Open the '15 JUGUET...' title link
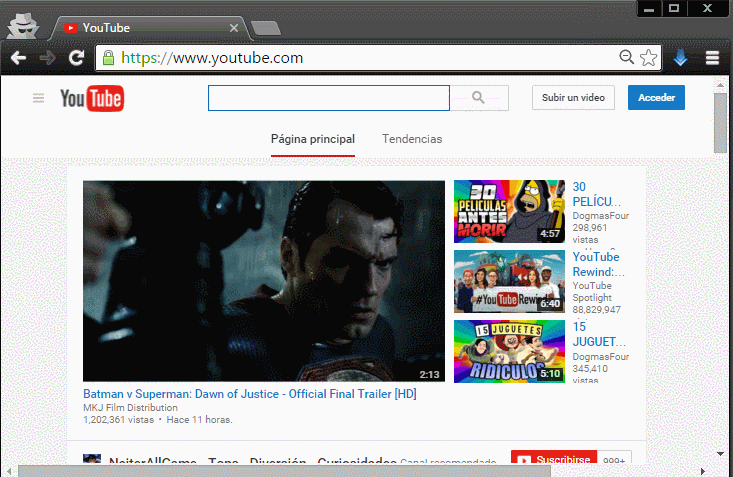This screenshot has width=733, height=477. pos(598,334)
